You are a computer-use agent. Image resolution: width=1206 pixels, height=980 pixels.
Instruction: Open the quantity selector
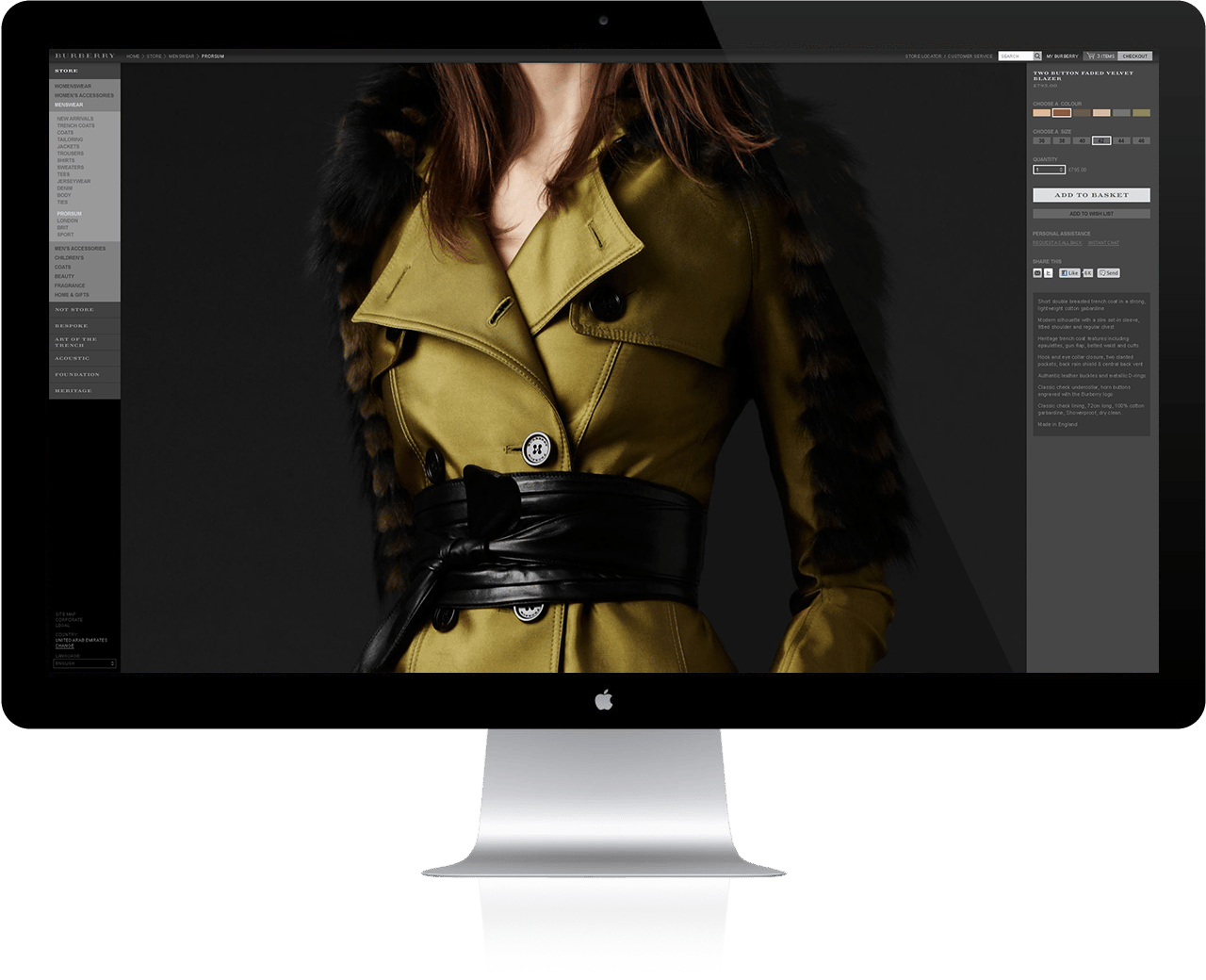tap(1049, 170)
